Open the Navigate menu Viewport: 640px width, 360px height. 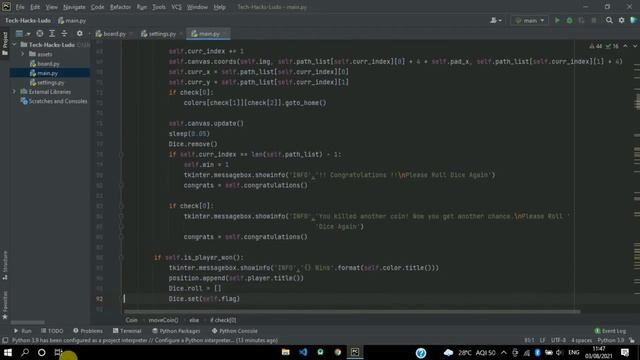pos(74,7)
